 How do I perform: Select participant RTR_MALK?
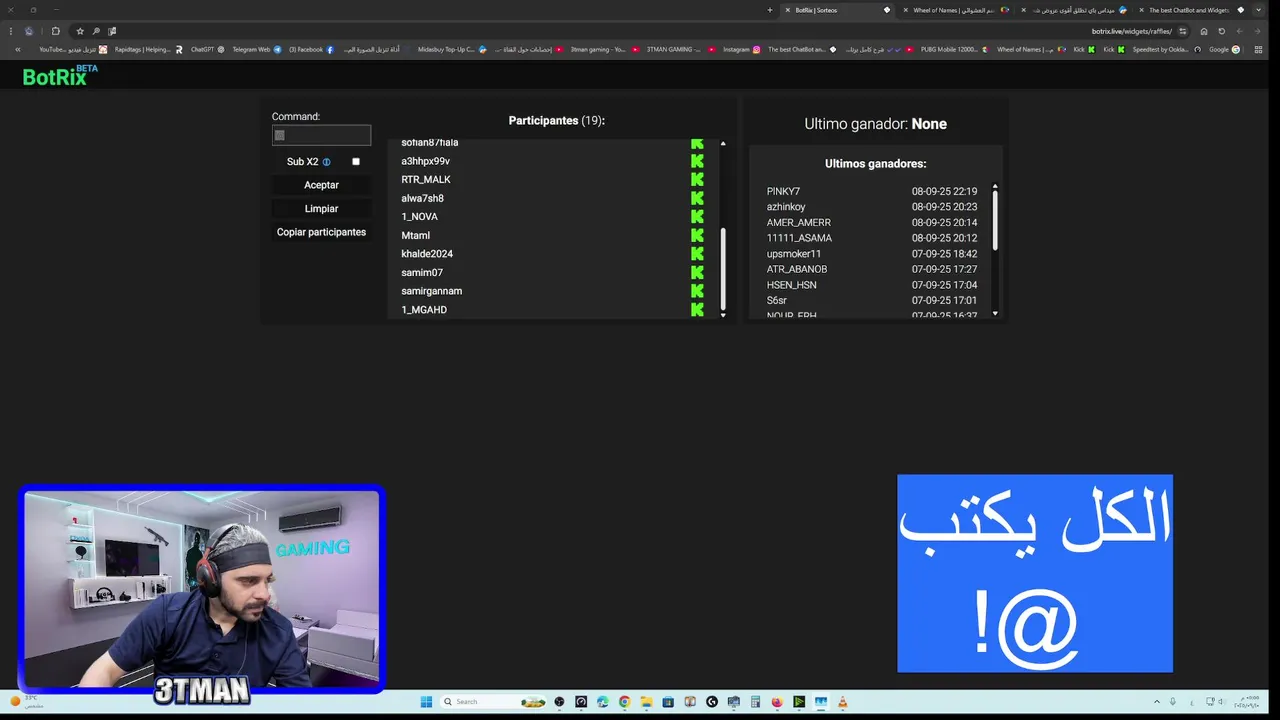[x=426, y=180]
